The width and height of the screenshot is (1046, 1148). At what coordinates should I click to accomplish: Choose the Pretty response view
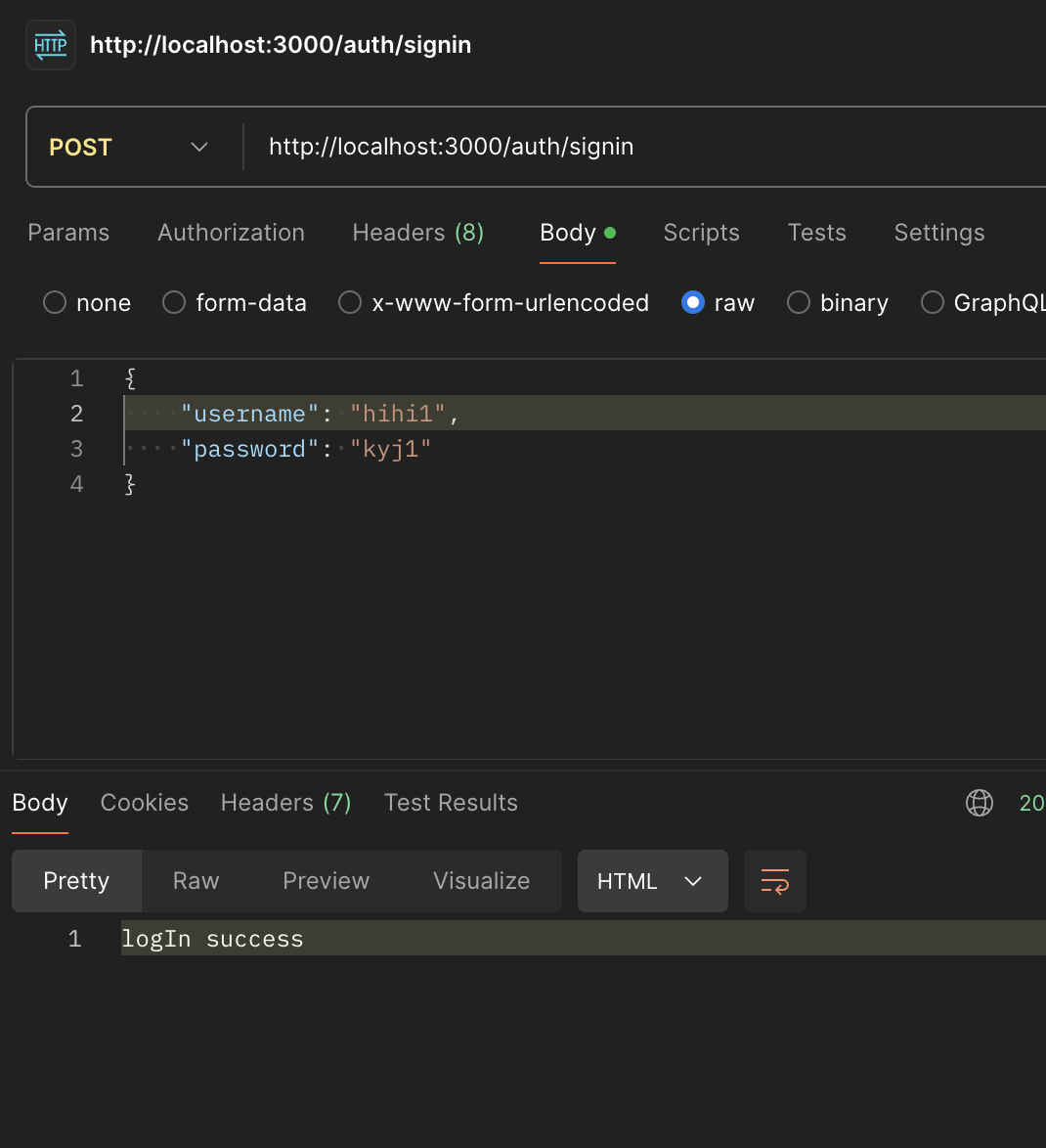coord(76,881)
